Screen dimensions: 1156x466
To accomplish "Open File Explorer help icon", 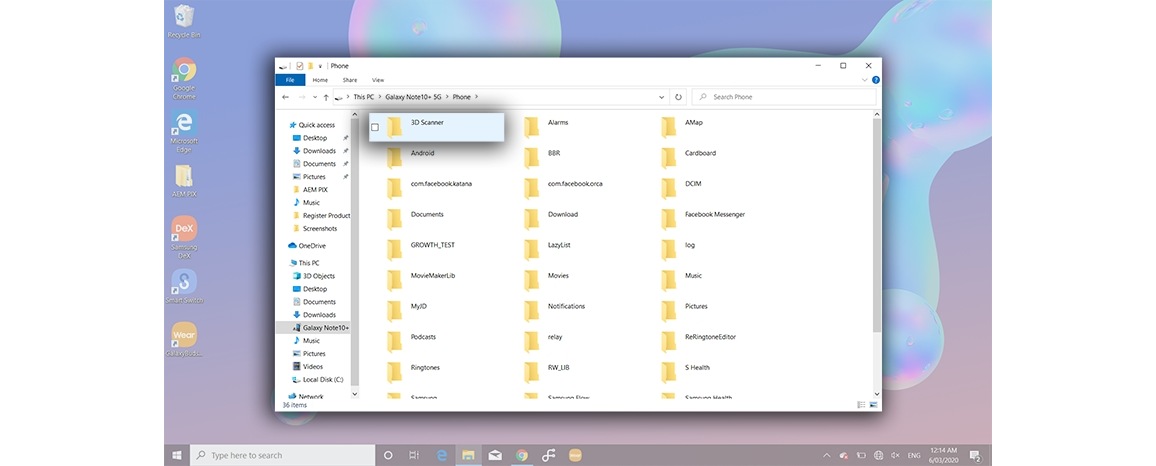I will (x=876, y=80).
